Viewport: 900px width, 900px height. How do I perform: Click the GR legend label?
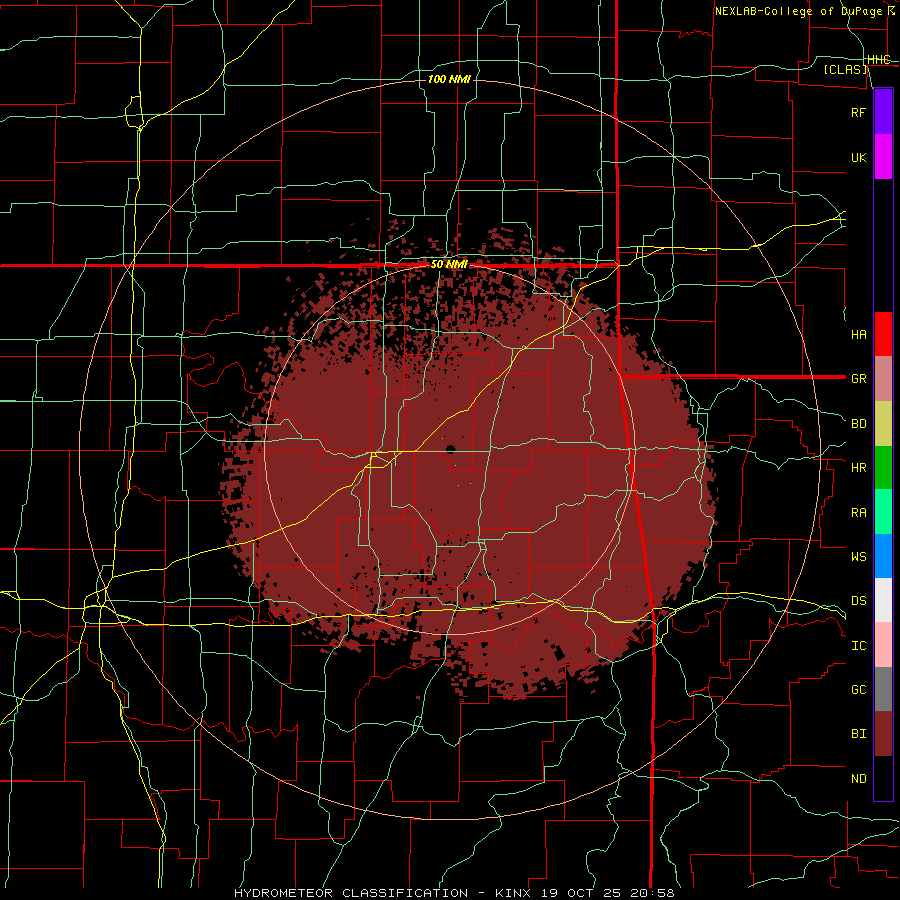click(x=858, y=379)
